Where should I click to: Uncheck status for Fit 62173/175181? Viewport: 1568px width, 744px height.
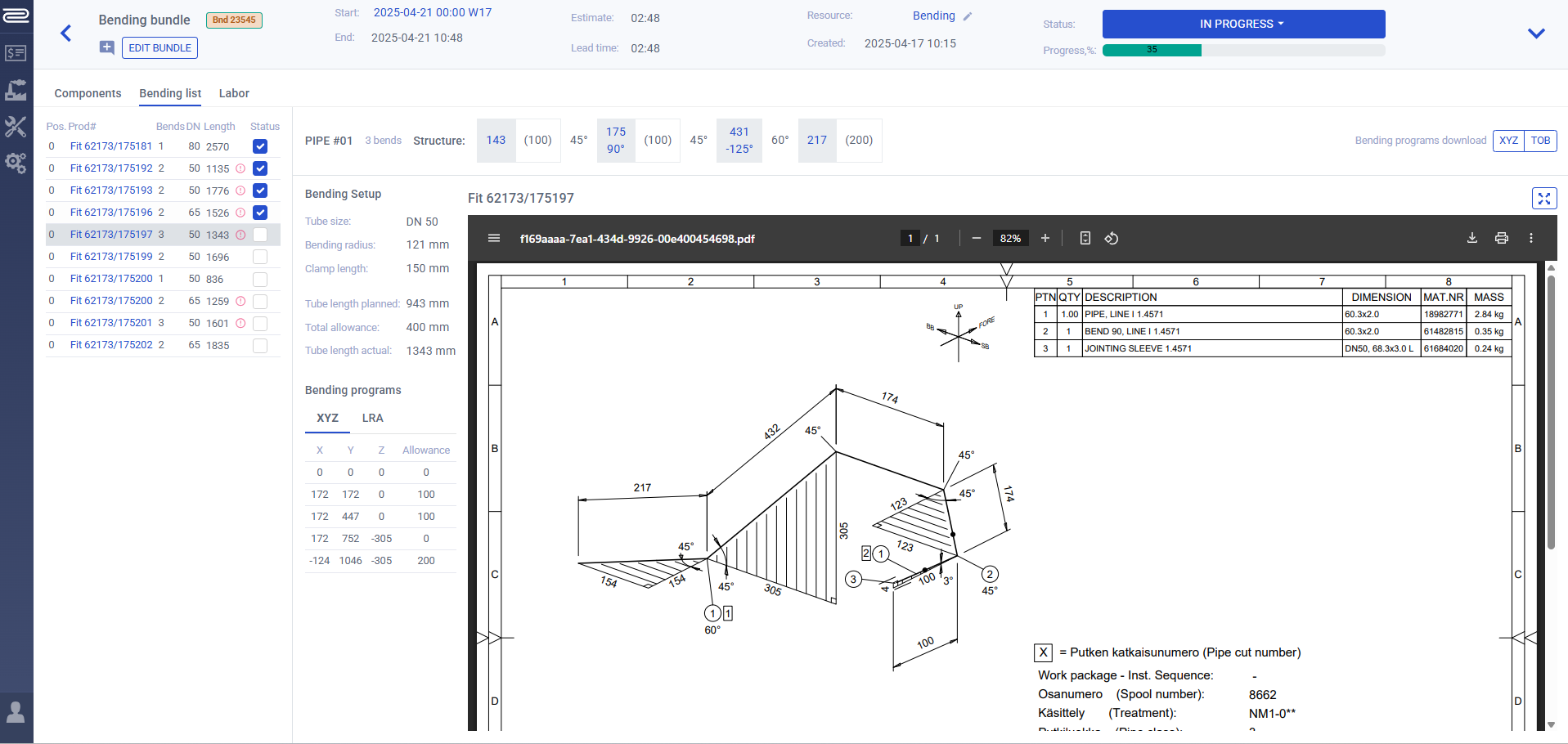coord(260,146)
